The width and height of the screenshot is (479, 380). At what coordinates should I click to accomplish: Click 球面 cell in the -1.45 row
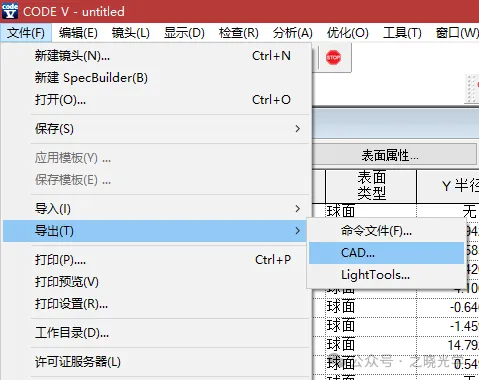371,326
